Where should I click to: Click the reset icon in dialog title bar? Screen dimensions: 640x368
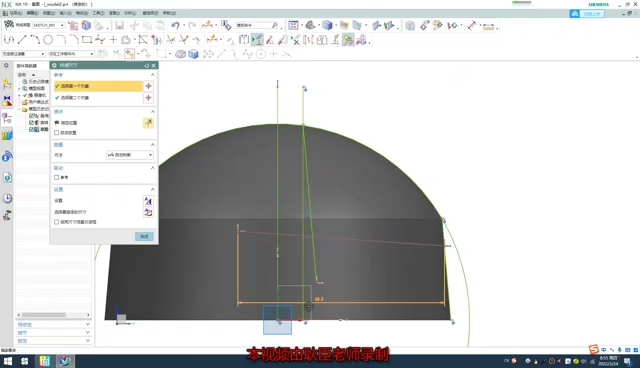(x=147, y=65)
